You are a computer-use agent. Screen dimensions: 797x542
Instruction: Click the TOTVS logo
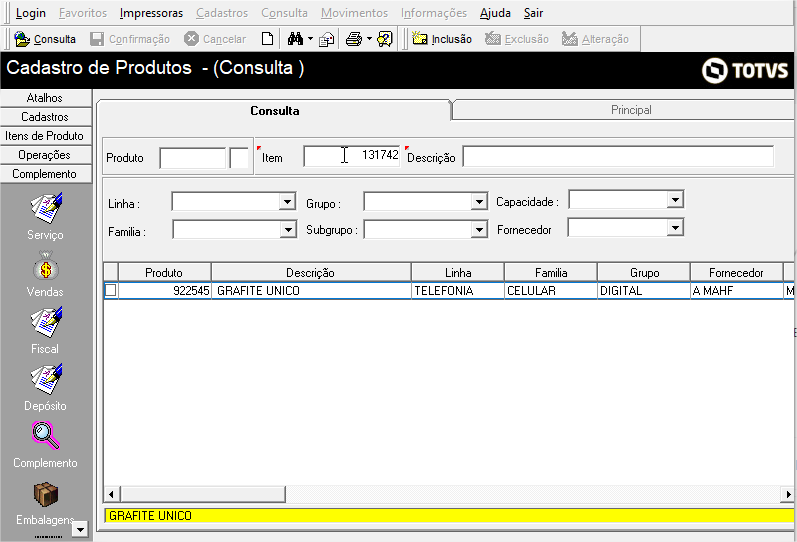pyautogui.click(x=745, y=70)
